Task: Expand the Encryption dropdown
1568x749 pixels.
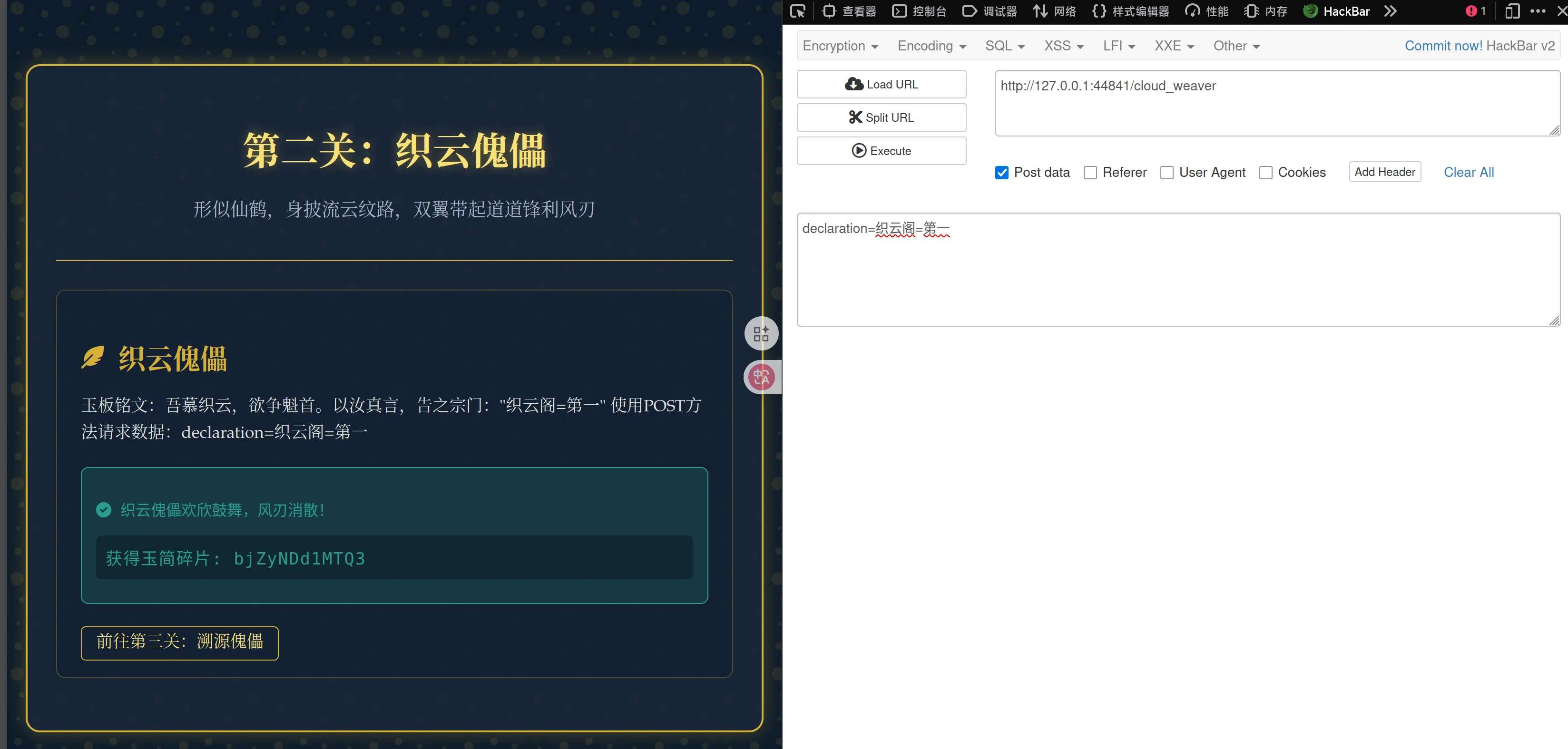Action: [x=840, y=46]
